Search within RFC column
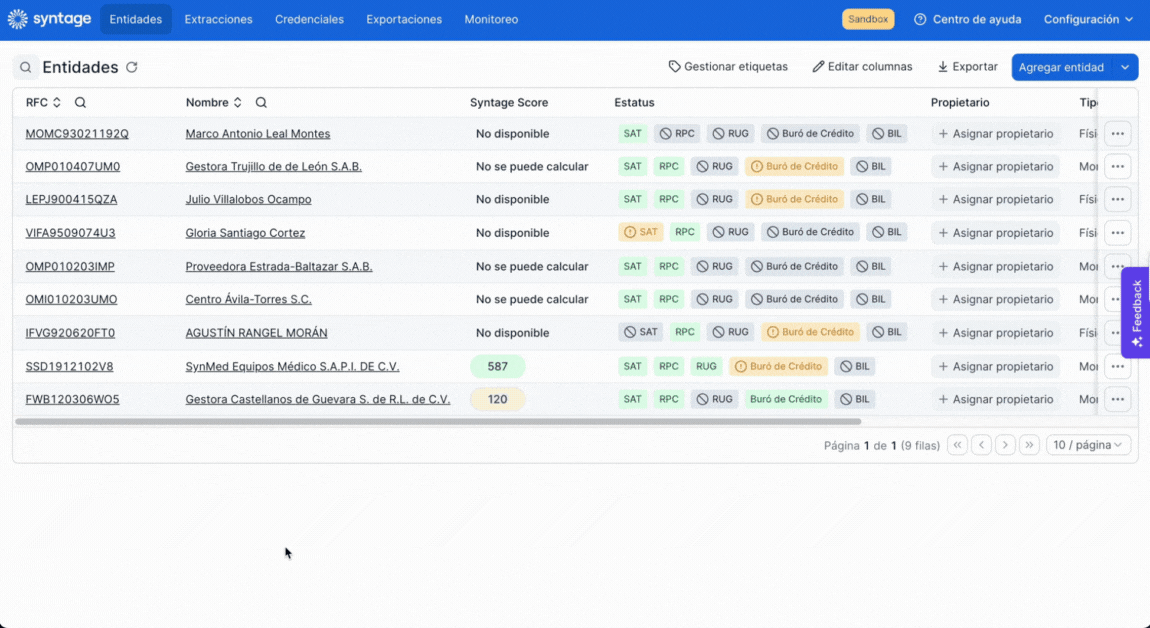The image size is (1150, 628). coord(81,103)
